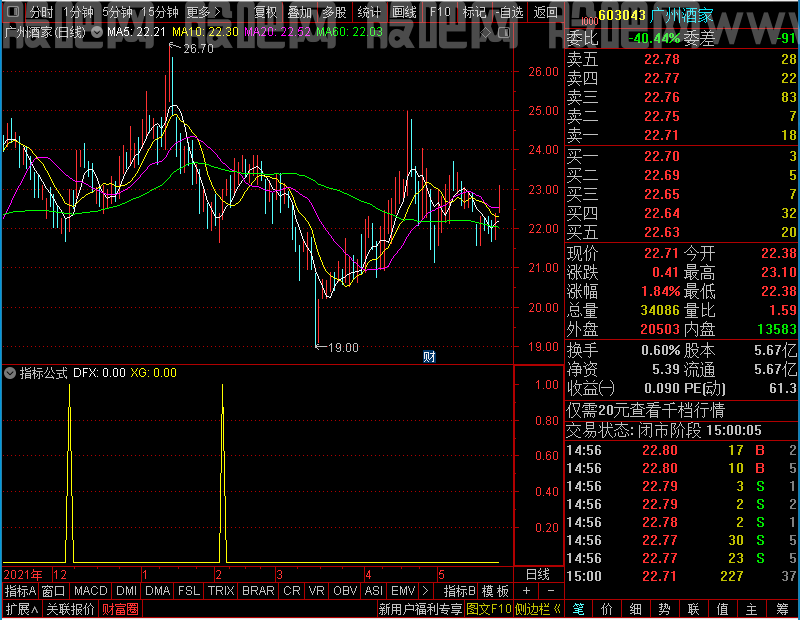
Task: Switch indicator to EMV
Action: [x=403, y=591]
